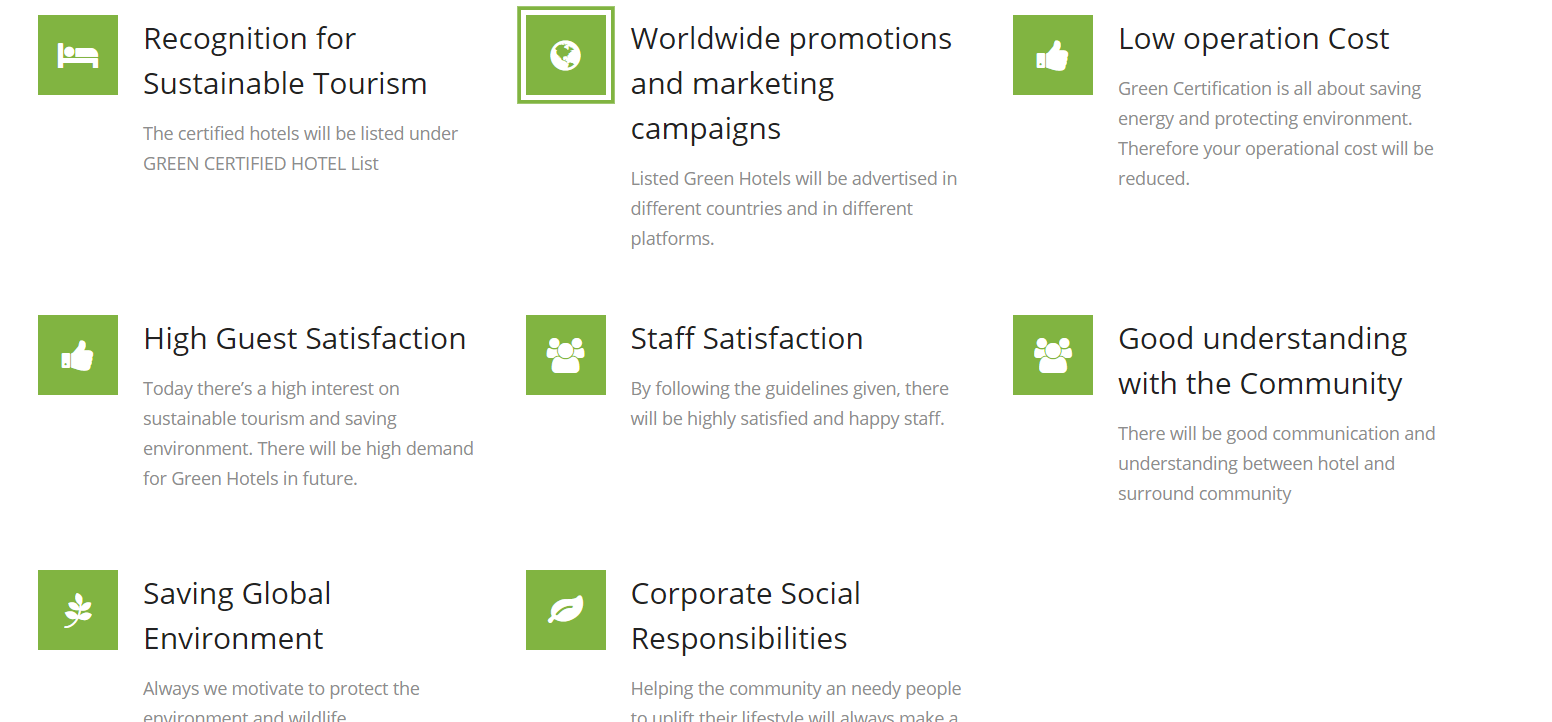
Task: Click the GREEN CERTIFIED HOTEL List description text
Action: pos(300,148)
